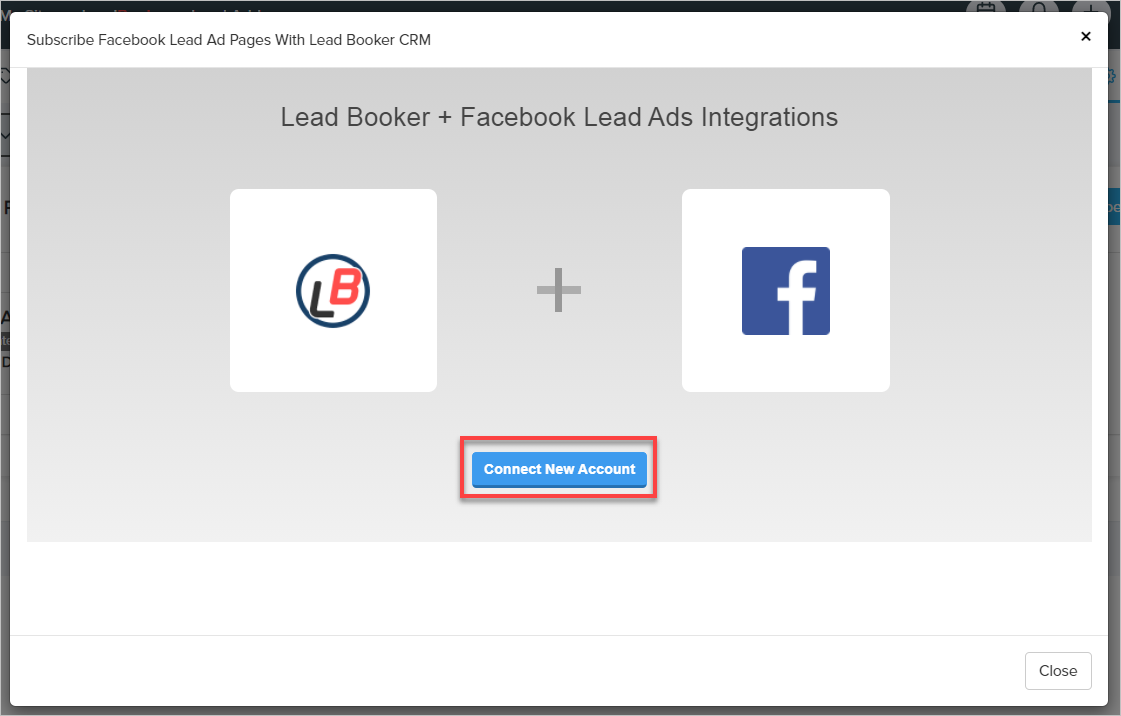Click the Connect New Account button
The height and width of the screenshot is (716, 1121).
click(x=559, y=469)
